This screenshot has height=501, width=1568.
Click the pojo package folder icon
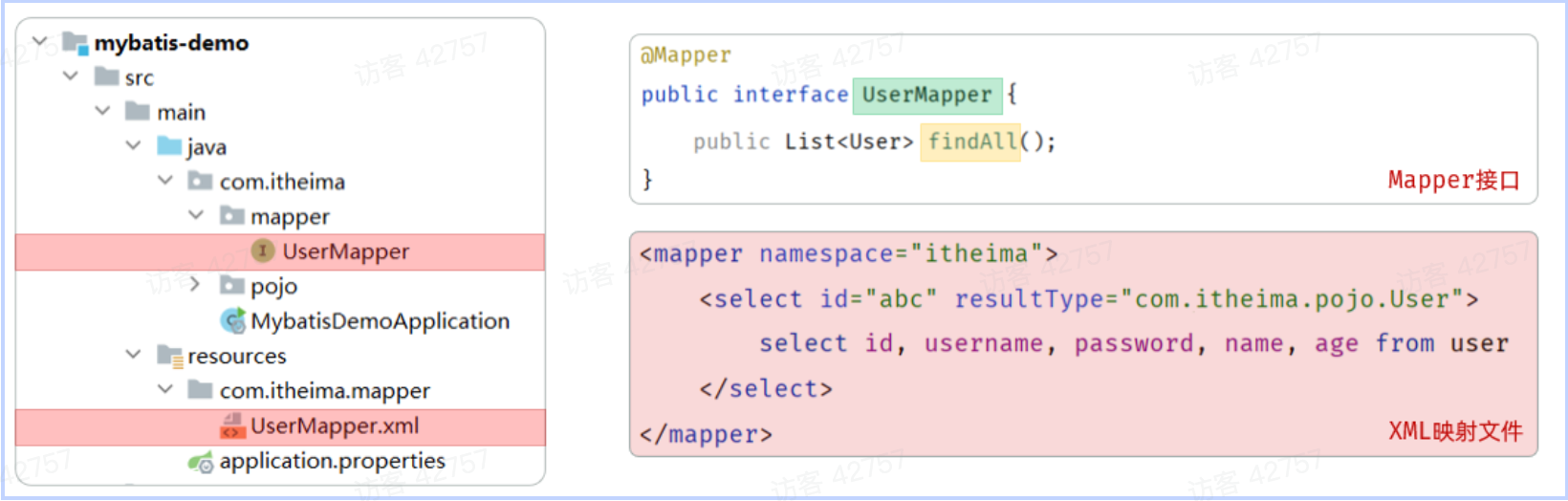(x=232, y=286)
